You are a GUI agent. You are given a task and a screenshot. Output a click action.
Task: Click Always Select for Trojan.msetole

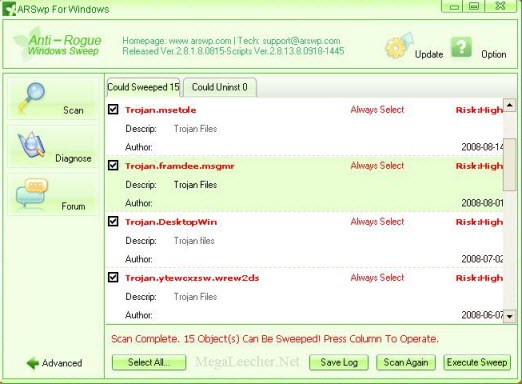[377, 110]
